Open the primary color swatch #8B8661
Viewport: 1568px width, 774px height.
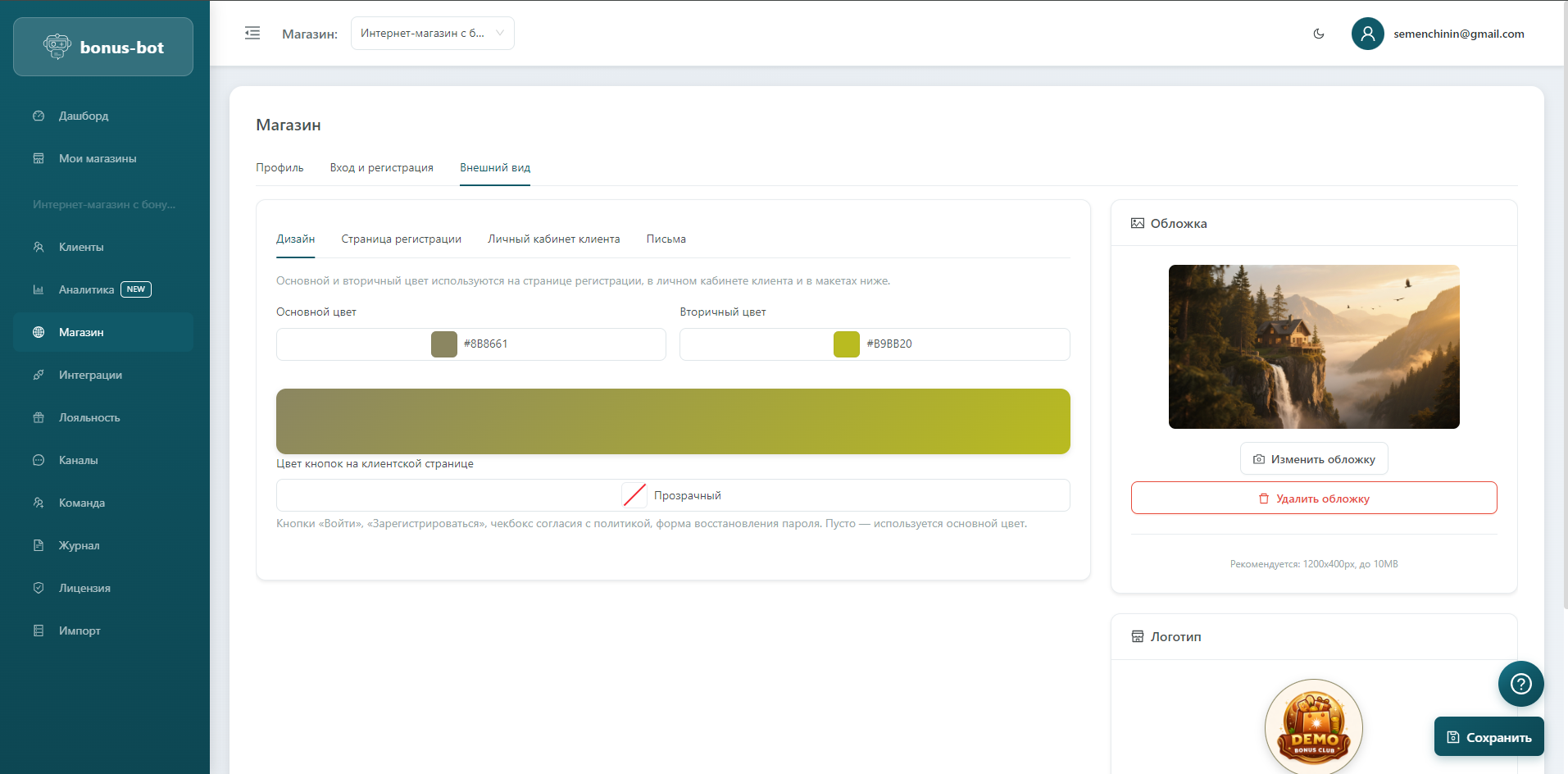coord(444,344)
